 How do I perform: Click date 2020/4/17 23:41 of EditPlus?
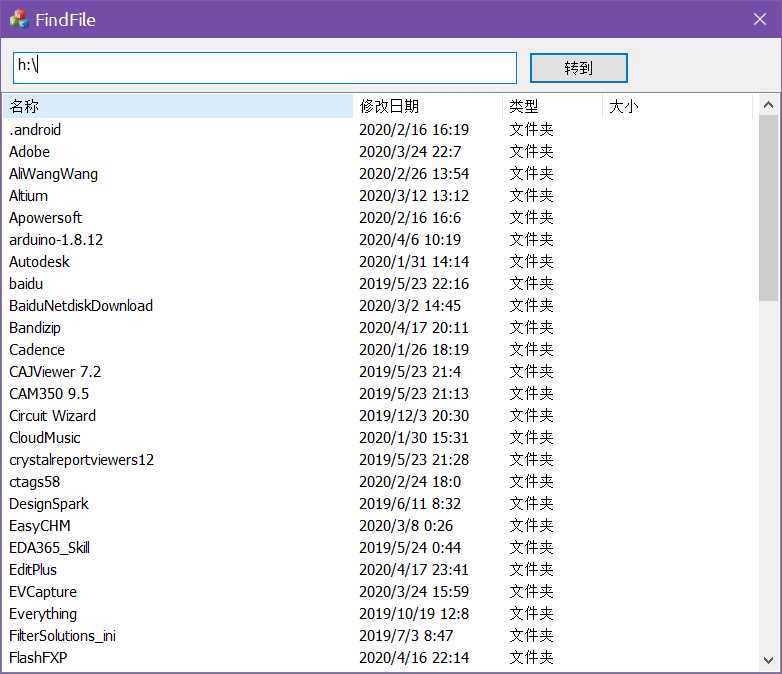pyautogui.click(x=414, y=570)
